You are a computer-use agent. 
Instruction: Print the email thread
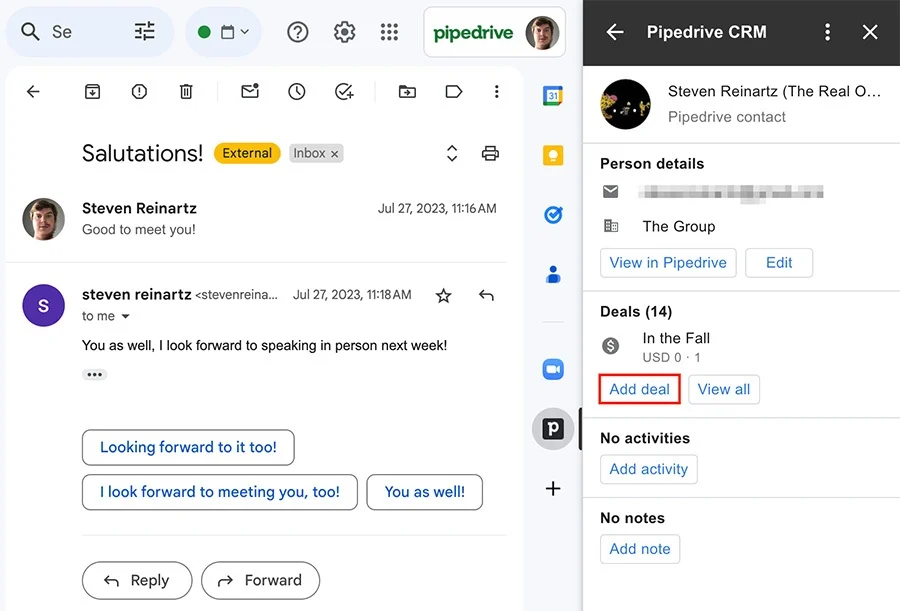(x=490, y=153)
